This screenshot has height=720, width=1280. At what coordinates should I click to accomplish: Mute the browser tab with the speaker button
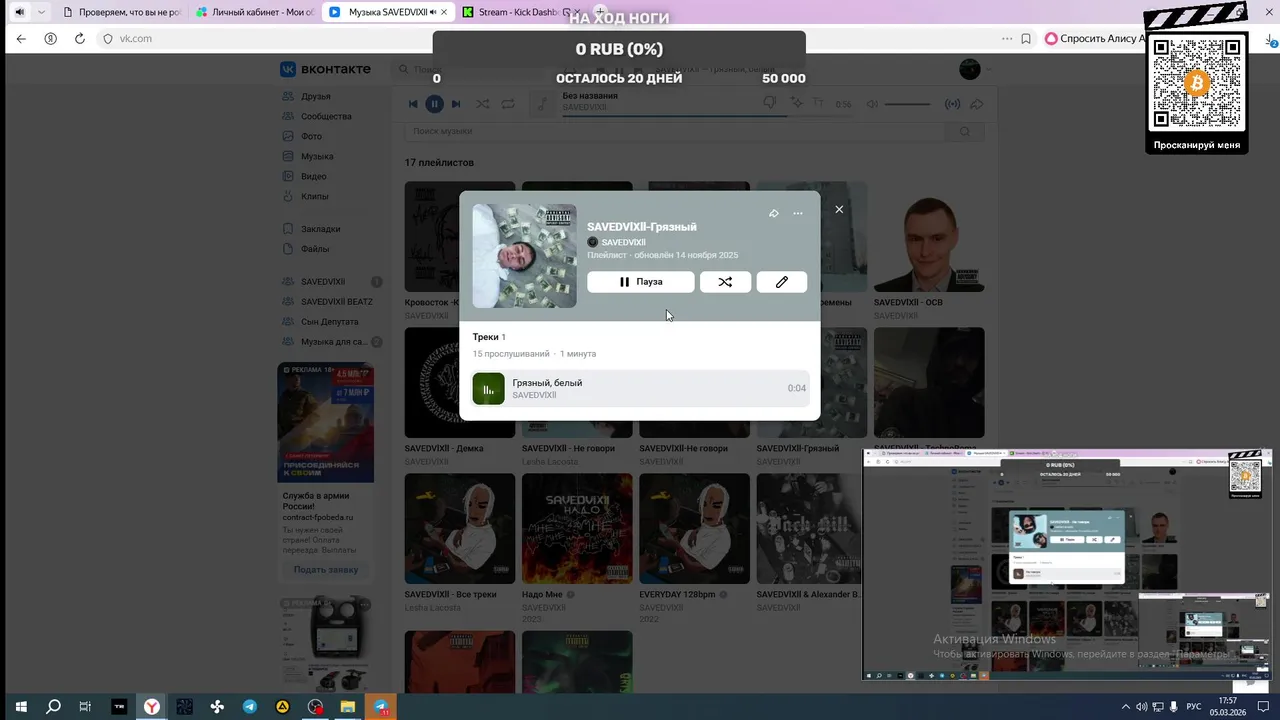[19, 12]
